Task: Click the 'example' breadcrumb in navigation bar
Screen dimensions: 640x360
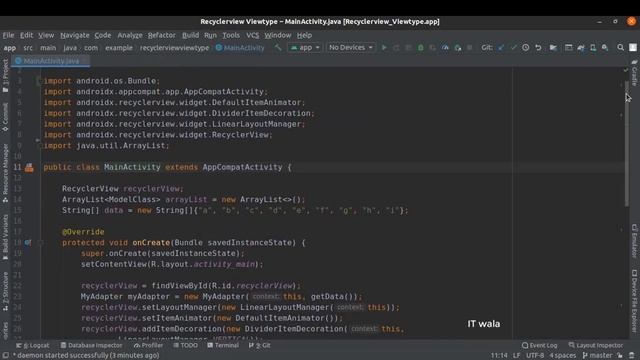Action: [x=119, y=48]
